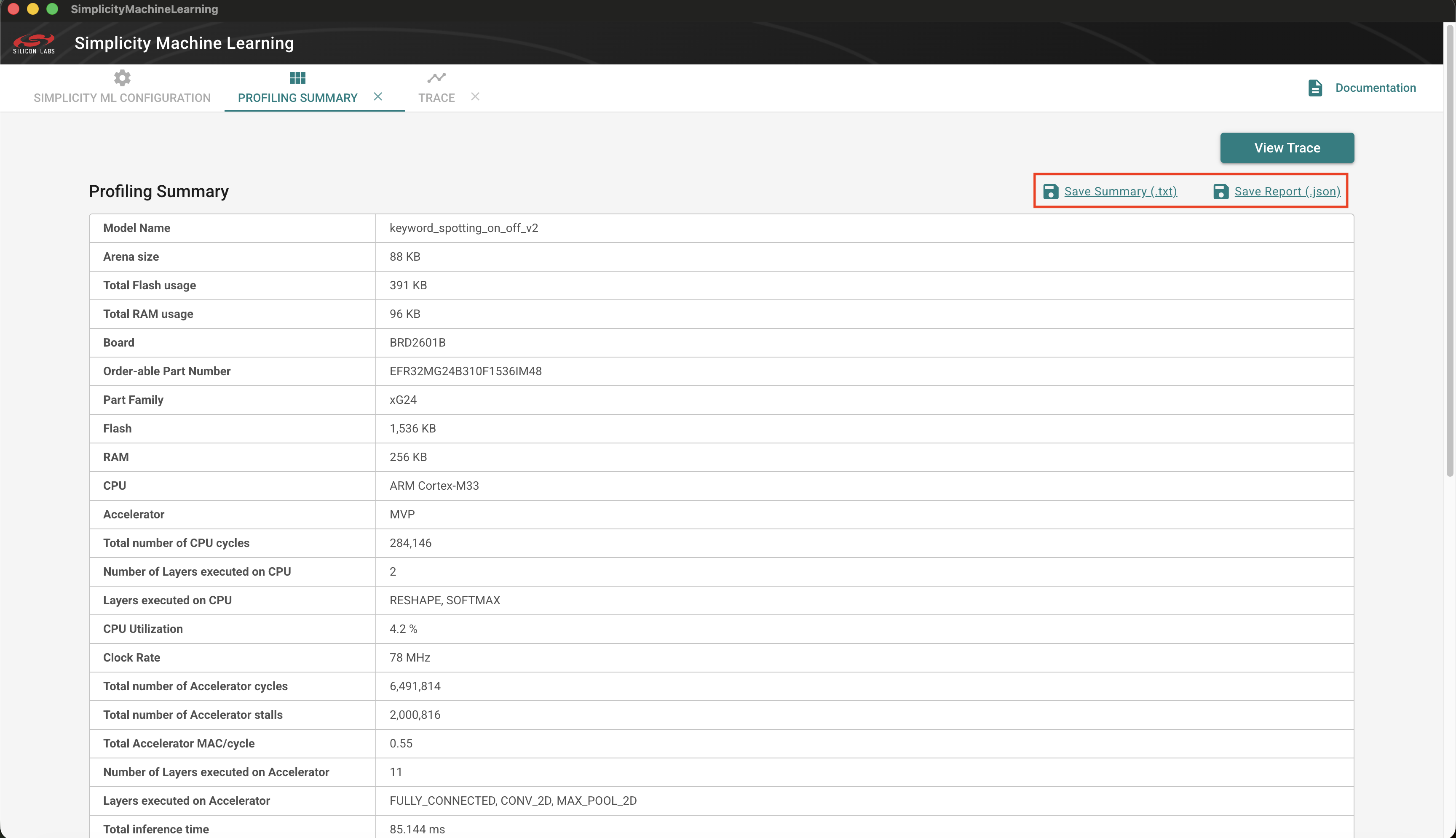Select part number EFR32MG24B310F1536IM48

(x=465, y=372)
